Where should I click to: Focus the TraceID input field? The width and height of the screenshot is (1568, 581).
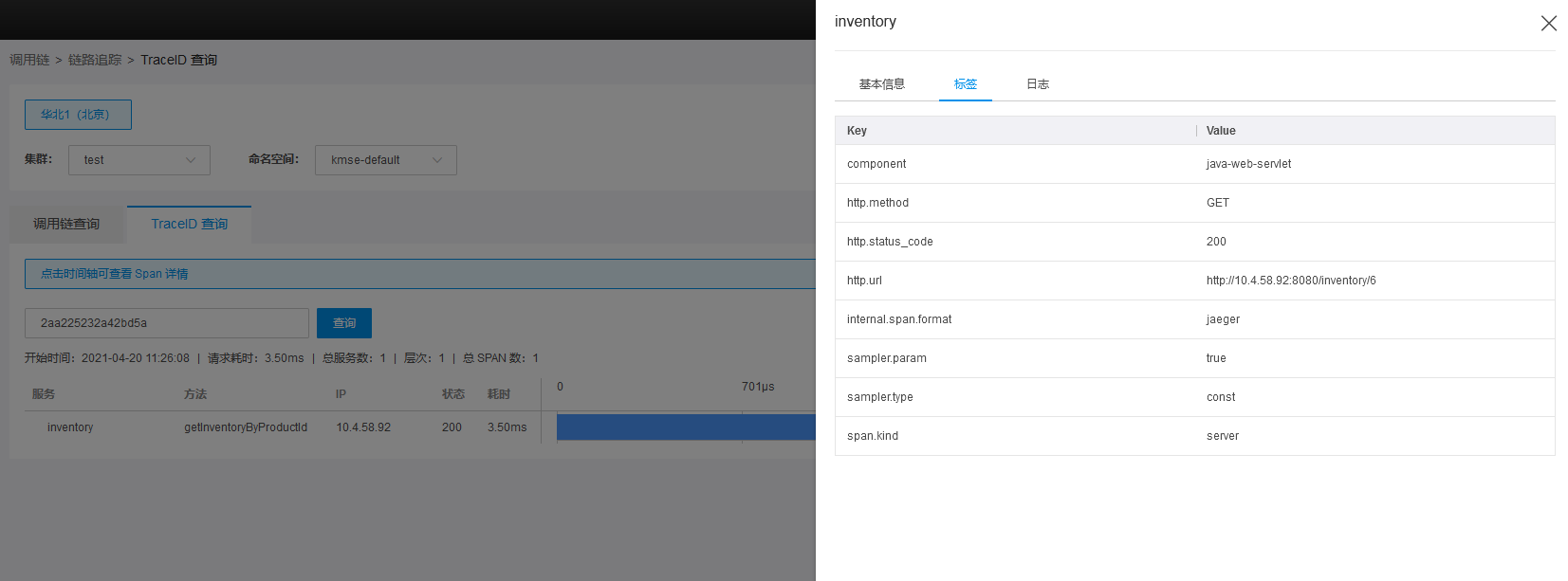click(x=167, y=323)
